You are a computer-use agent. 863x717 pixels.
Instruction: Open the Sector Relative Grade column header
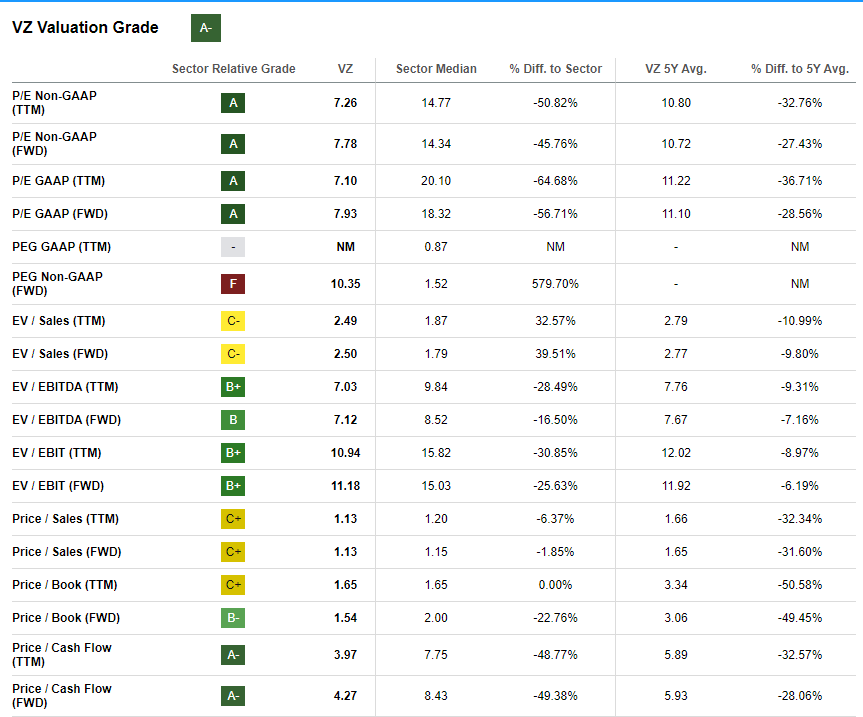(233, 69)
